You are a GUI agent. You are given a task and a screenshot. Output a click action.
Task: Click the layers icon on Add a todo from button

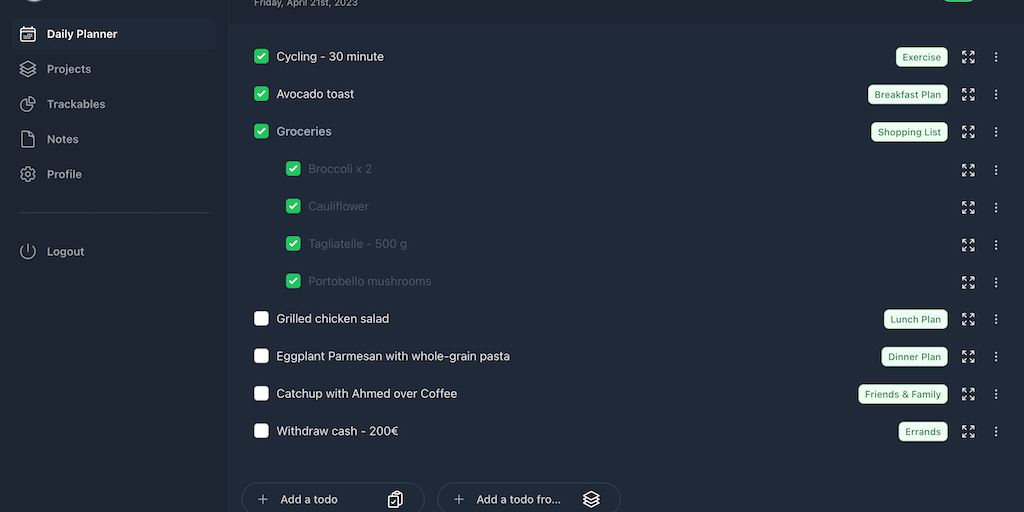(x=591, y=499)
